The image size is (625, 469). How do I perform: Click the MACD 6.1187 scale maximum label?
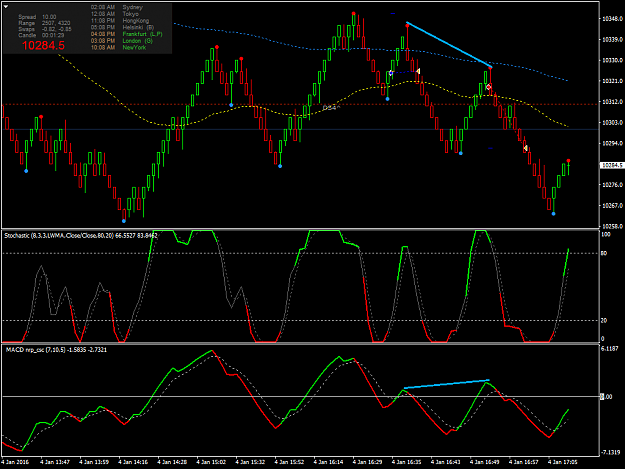pos(610,349)
